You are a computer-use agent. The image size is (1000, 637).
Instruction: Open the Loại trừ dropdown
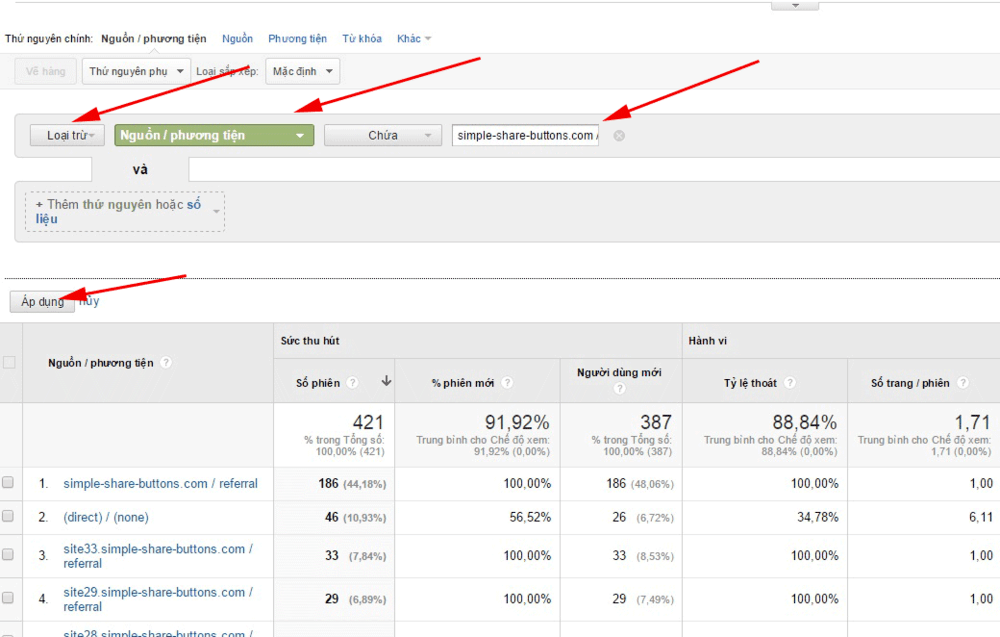coord(67,135)
